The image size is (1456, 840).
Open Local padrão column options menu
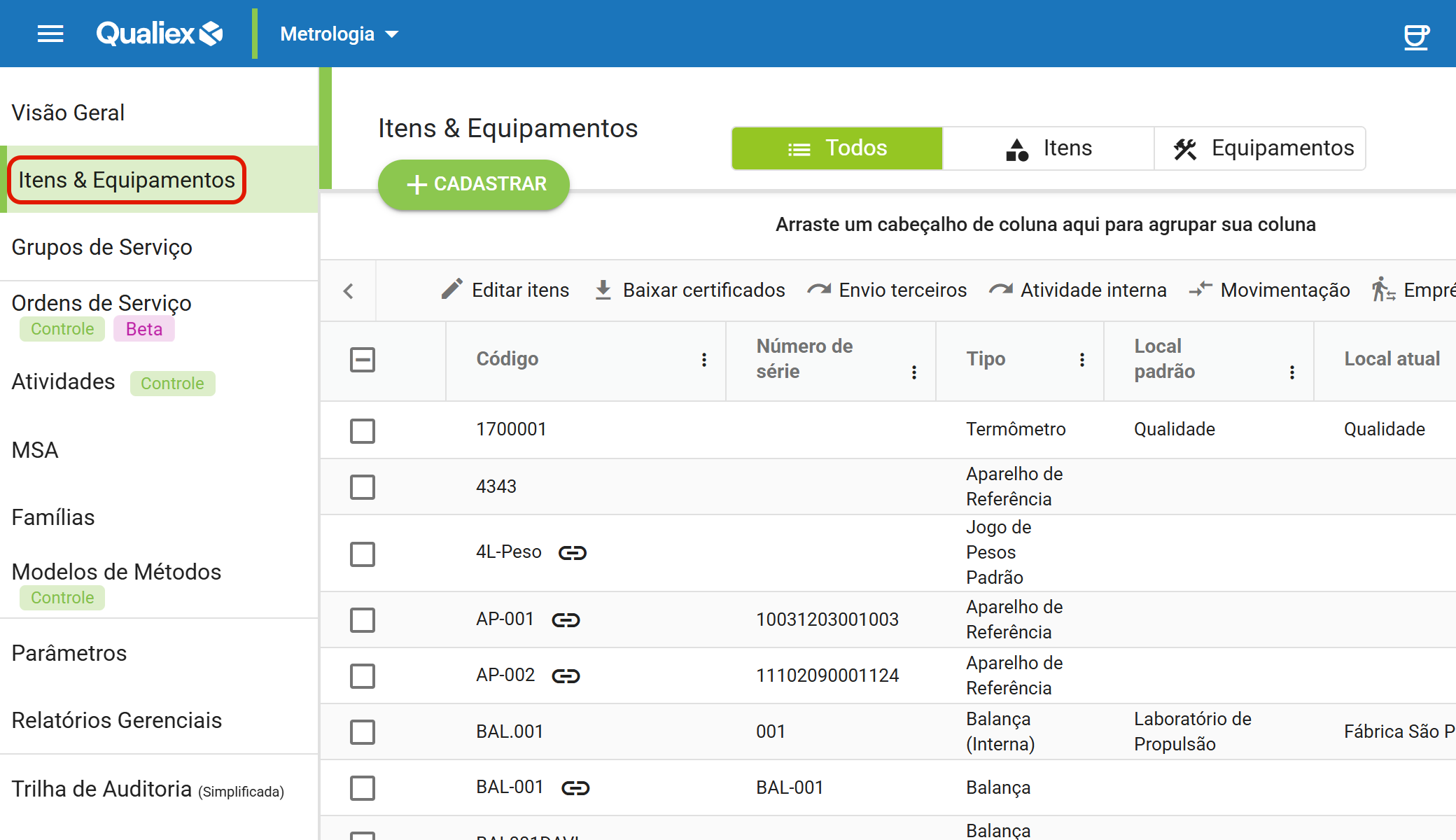[x=1292, y=372]
